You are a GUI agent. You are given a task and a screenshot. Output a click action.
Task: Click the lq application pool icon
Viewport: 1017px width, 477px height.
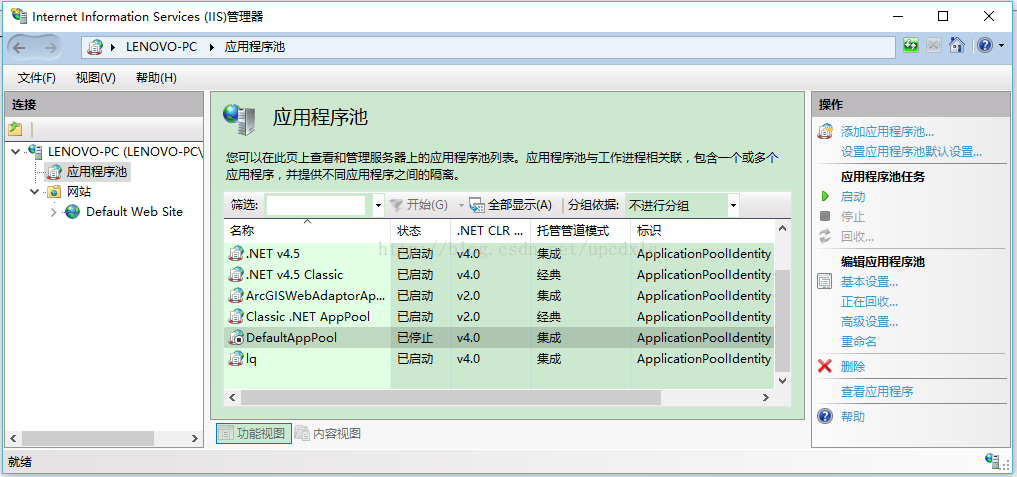[x=235, y=358]
